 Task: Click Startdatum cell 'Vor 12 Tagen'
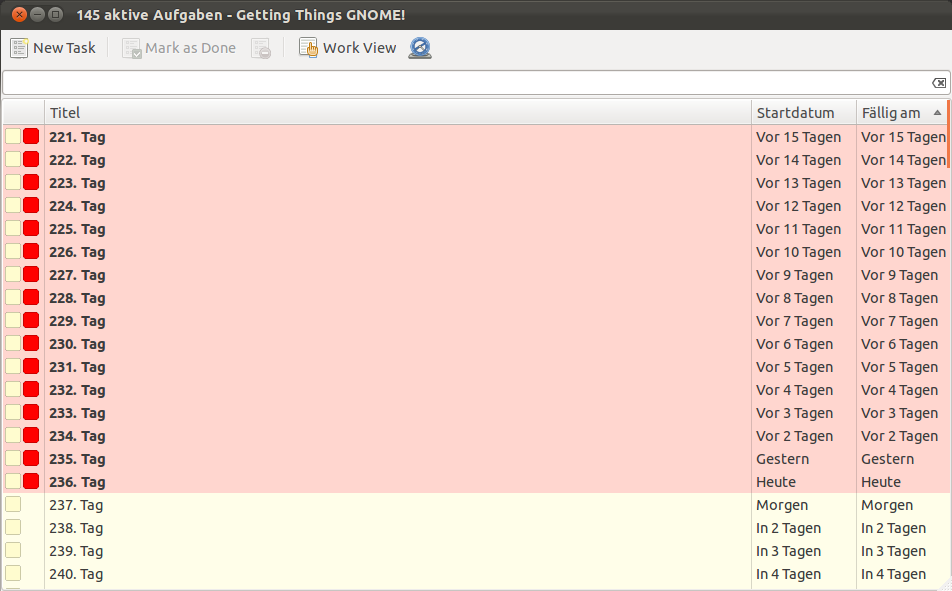point(798,207)
